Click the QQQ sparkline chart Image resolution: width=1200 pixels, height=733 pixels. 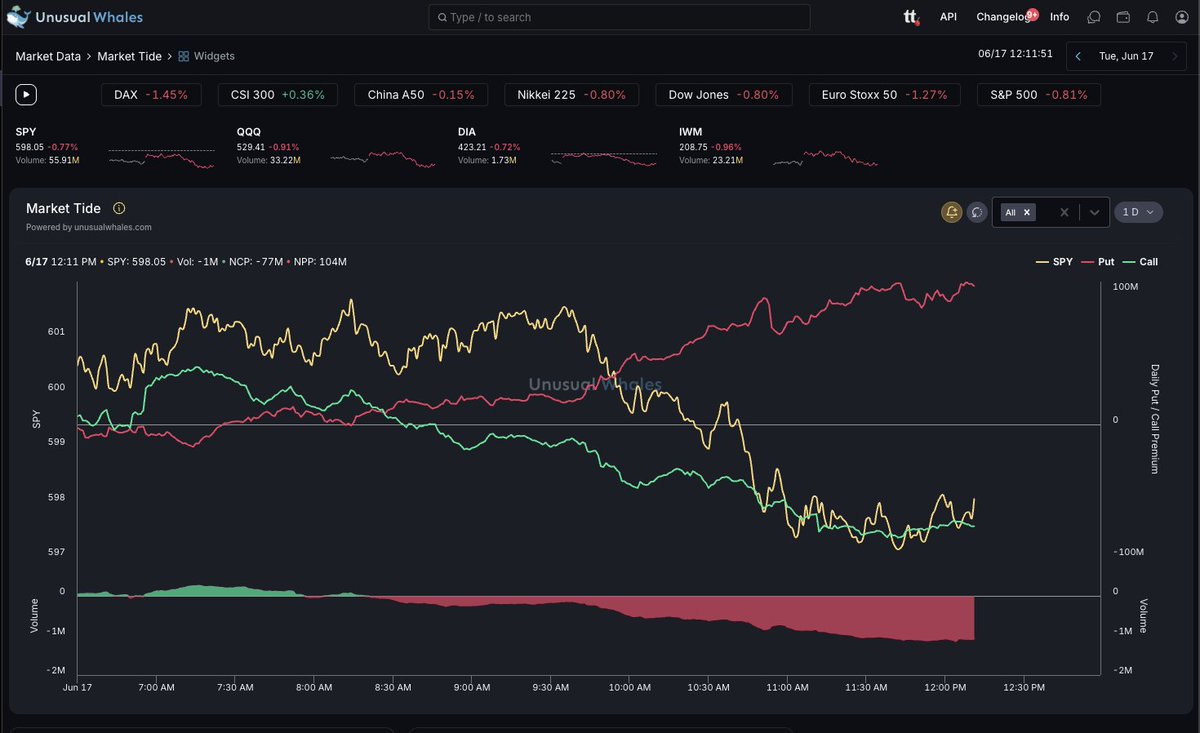(x=383, y=158)
